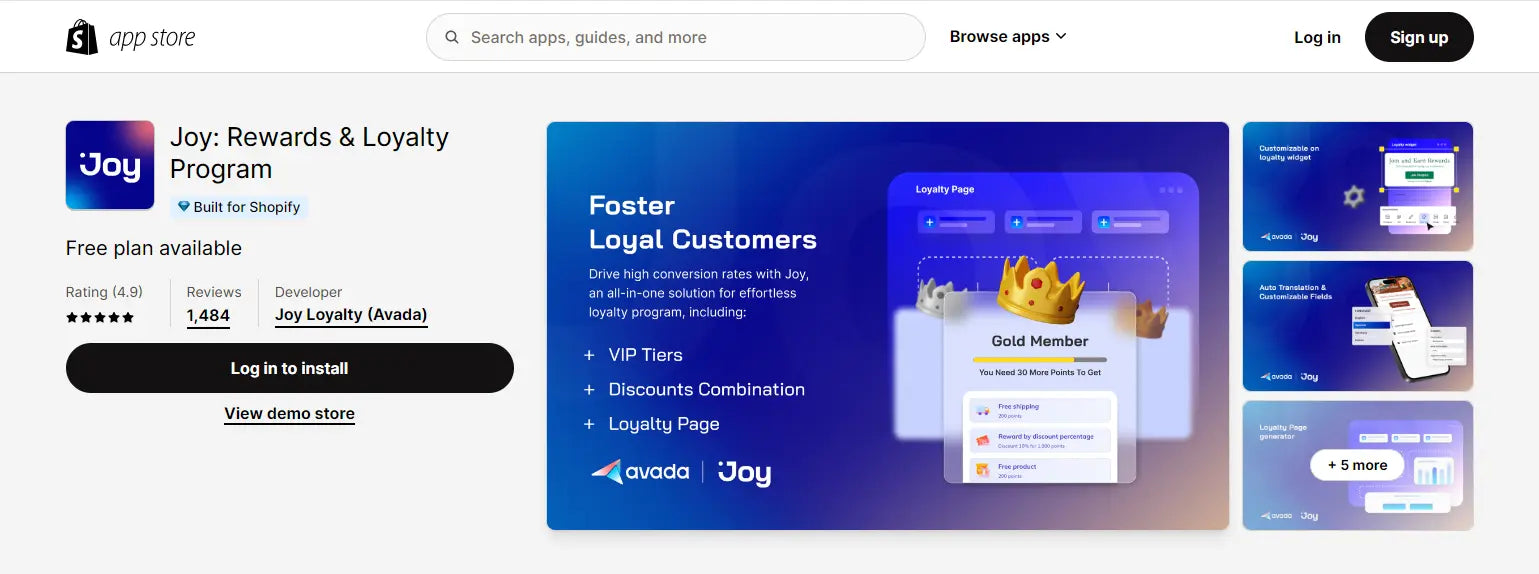This screenshot has width=1539, height=574.
Task: Open Customizable loyalty widget thumbnail
Action: (1358, 186)
